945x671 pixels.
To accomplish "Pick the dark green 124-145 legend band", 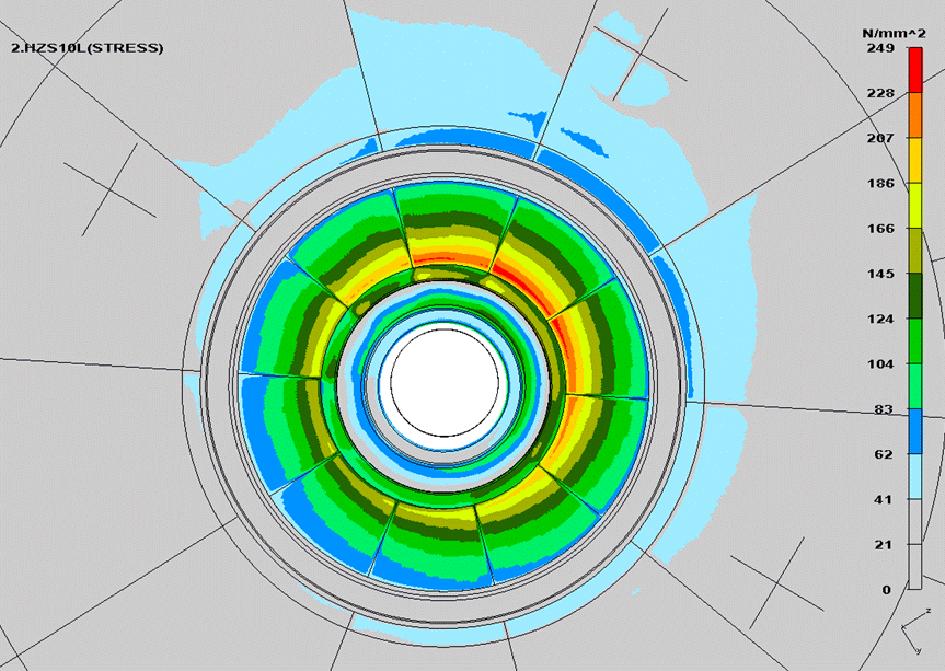I will [x=915, y=296].
